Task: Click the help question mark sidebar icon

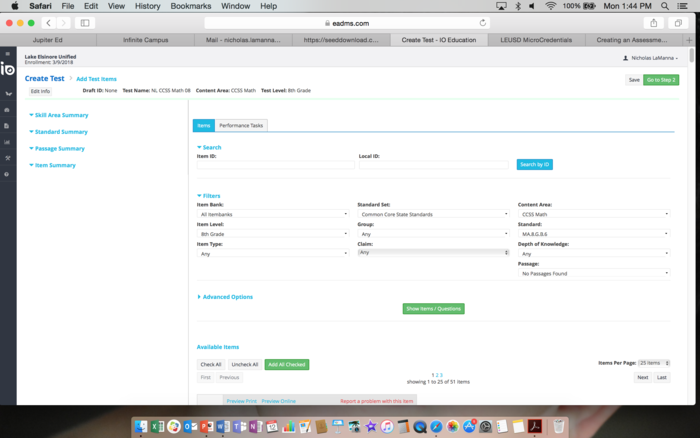Action: 8,174
